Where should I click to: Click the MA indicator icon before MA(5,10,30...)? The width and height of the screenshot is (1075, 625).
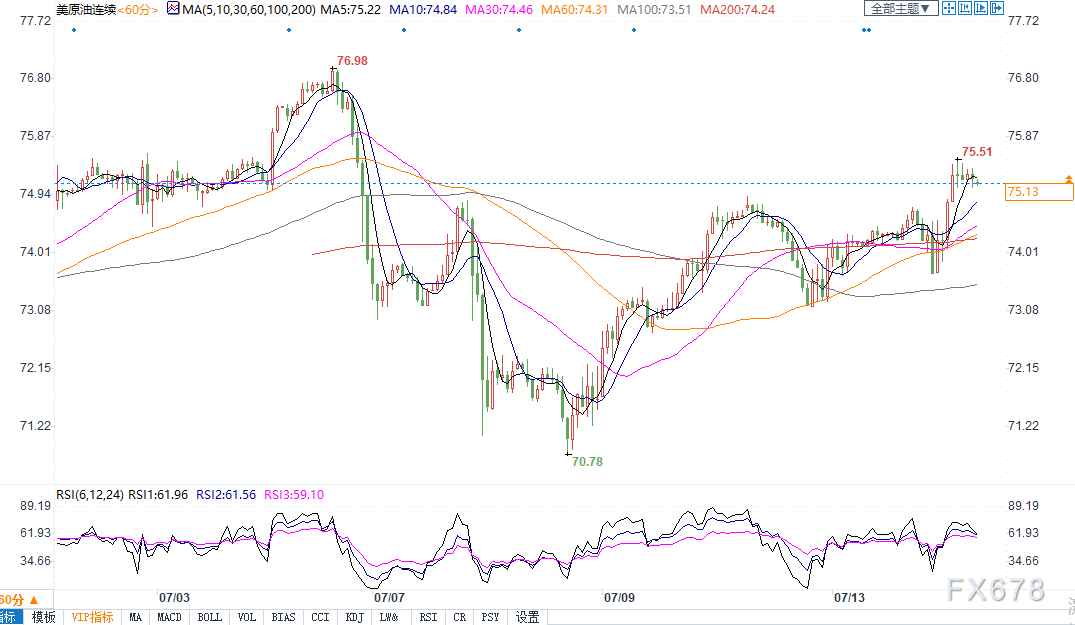click(x=173, y=9)
